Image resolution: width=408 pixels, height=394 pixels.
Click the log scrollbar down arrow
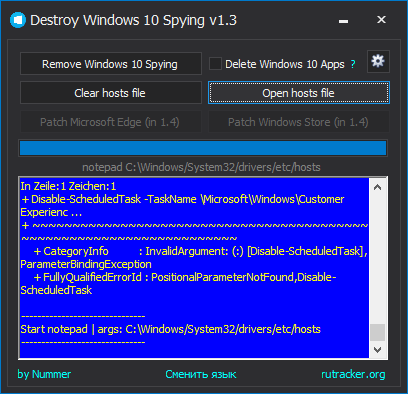tap(378, 350)
